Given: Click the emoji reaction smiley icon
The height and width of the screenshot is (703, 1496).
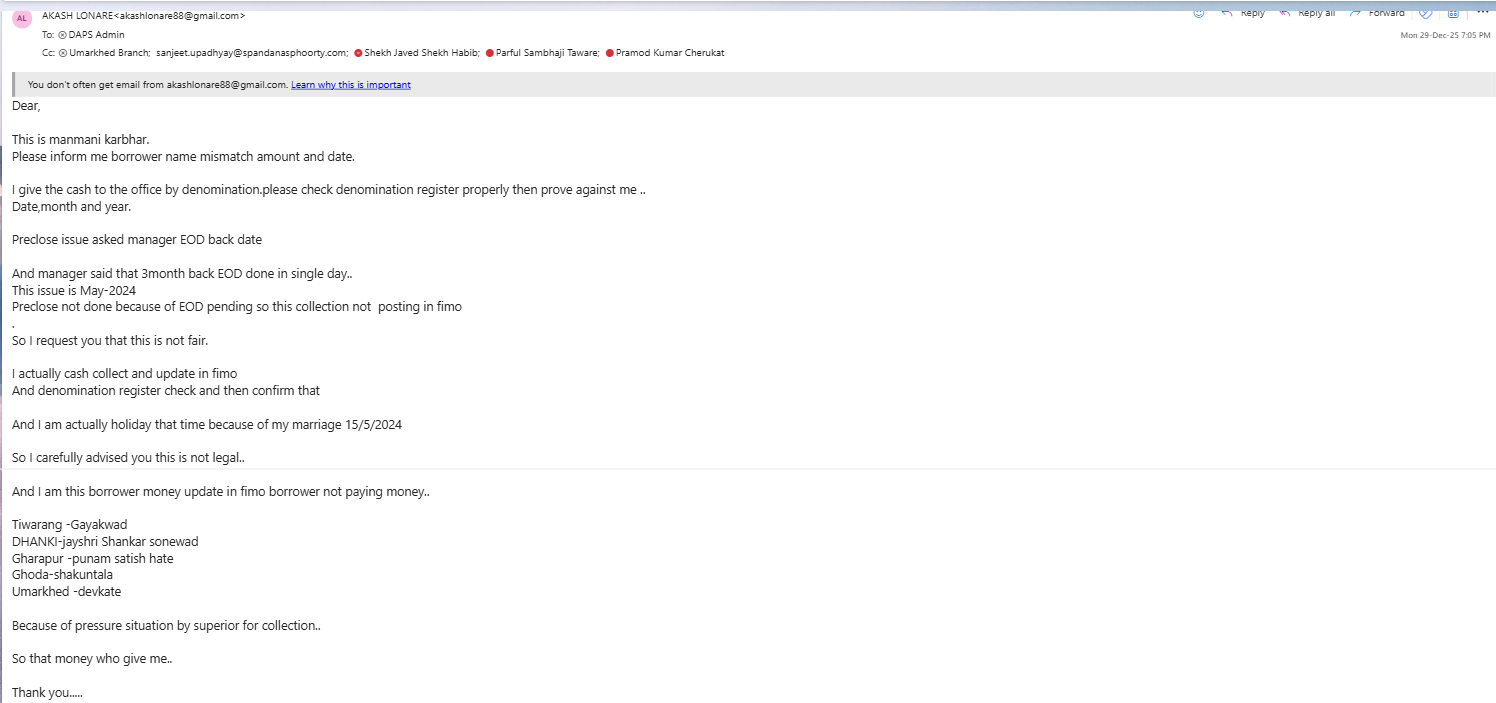Looking at the screenshot, I should [1198, 13].
